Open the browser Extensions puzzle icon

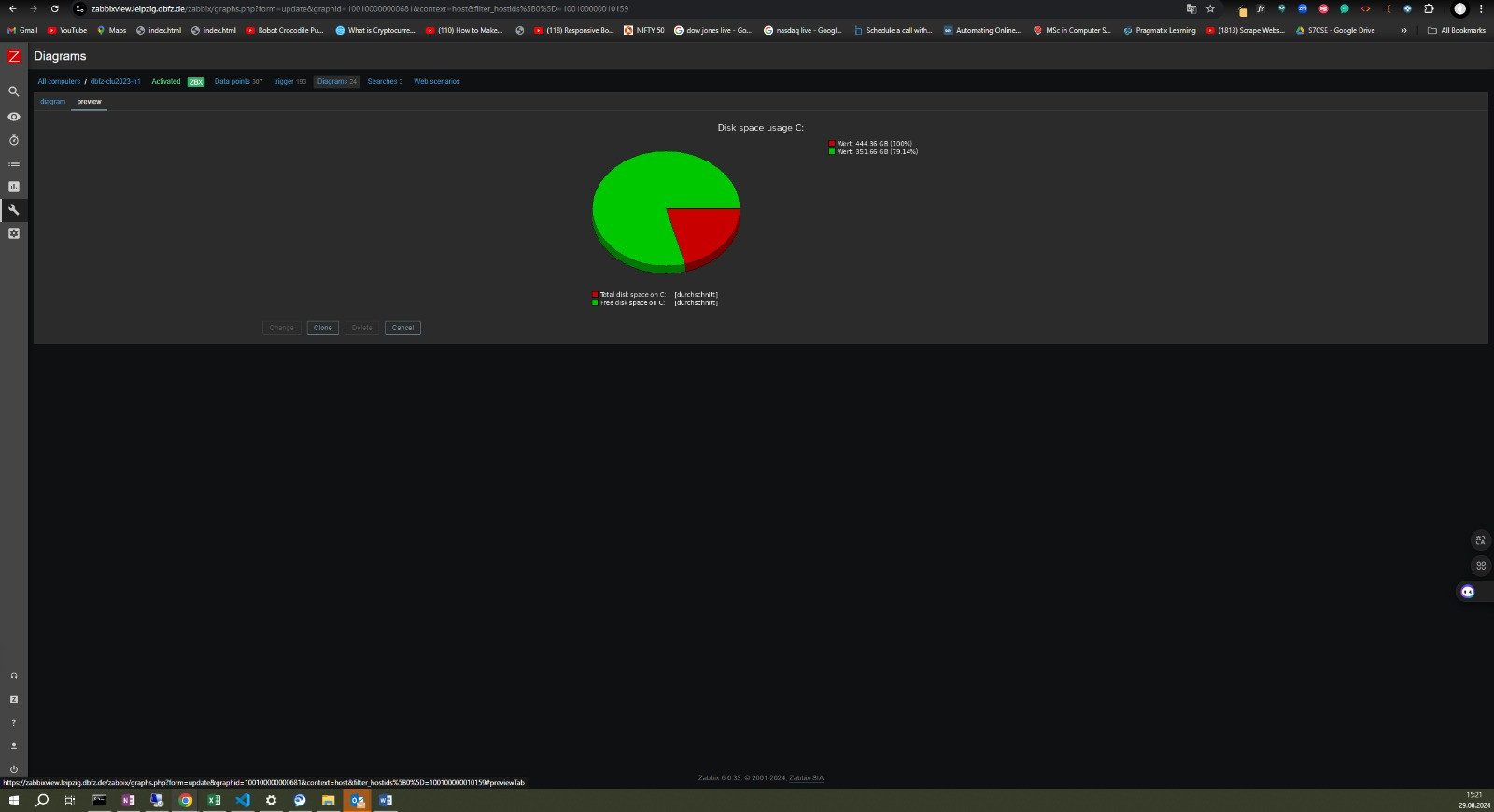click(x=1429, y=8)
